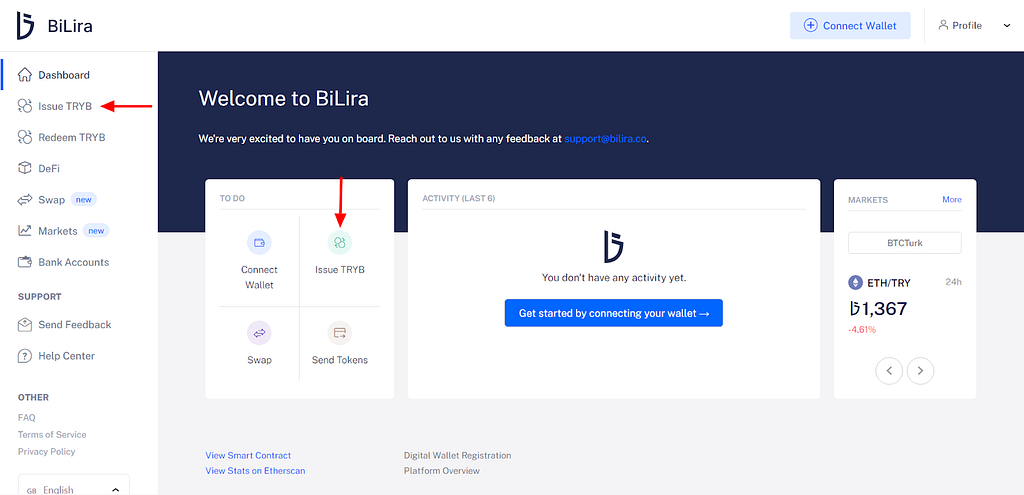
Task: Open Platform Overview link
Action: click(441, 470)
